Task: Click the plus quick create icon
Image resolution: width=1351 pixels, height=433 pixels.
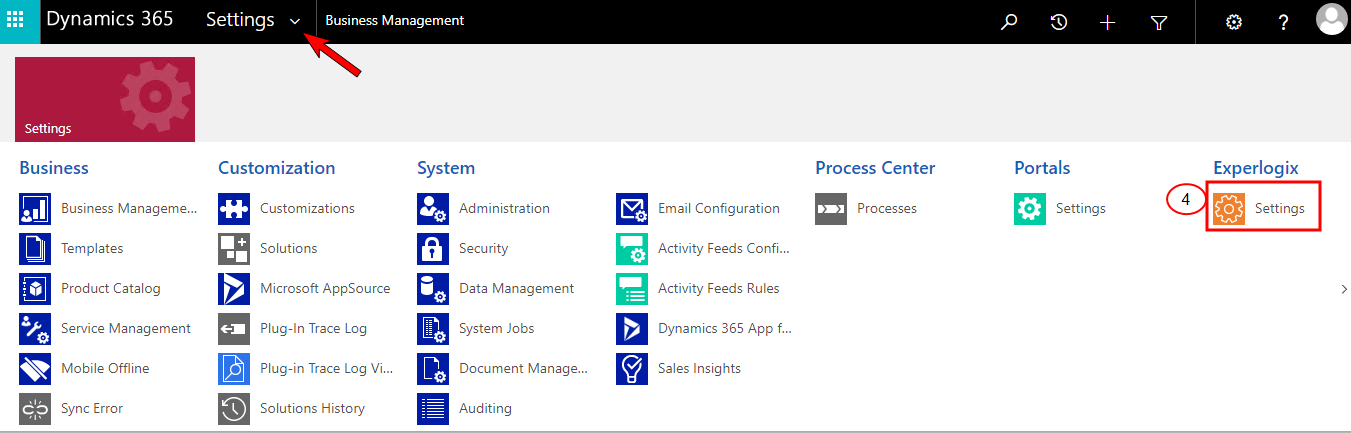Action: [x=1107, y=22]
